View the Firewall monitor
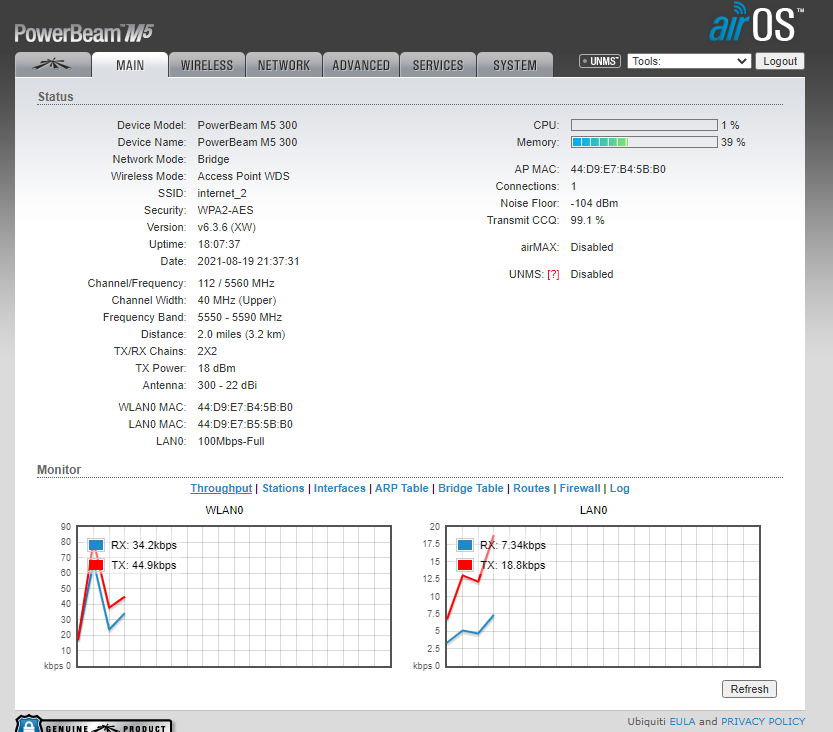This screenshot has height=732, width=833. 580,488
